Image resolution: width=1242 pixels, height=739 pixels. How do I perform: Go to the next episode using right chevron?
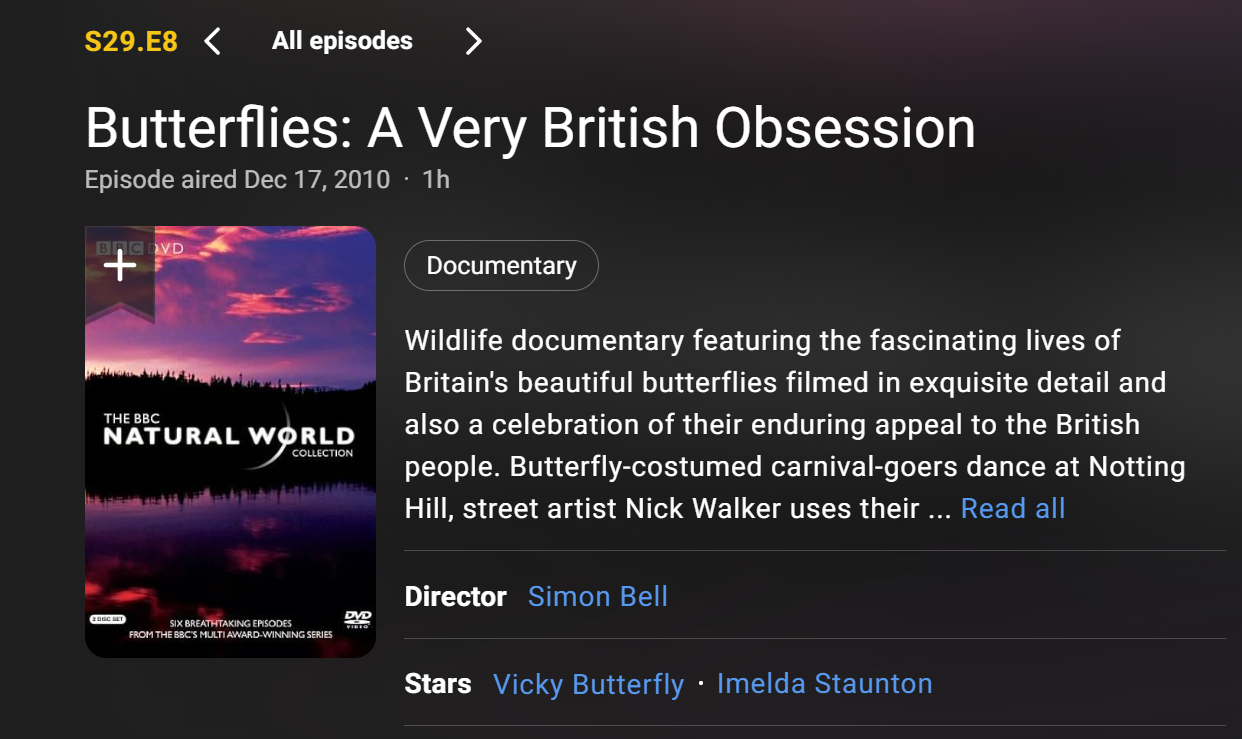[474, 41]
